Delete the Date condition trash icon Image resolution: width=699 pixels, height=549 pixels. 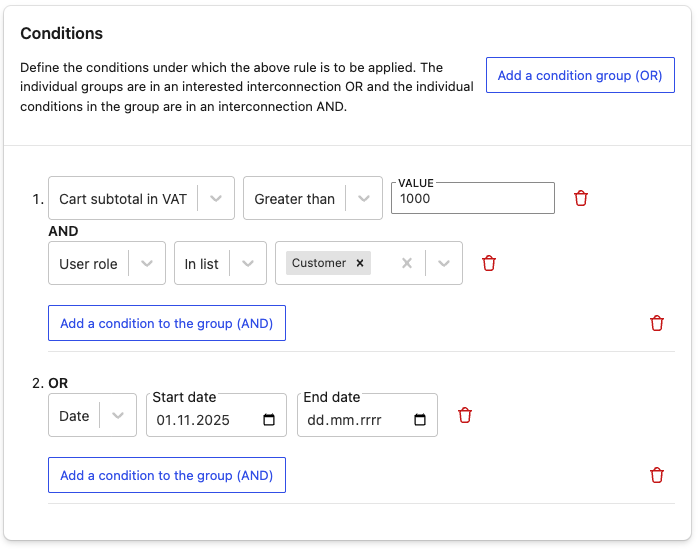(465, 415)
